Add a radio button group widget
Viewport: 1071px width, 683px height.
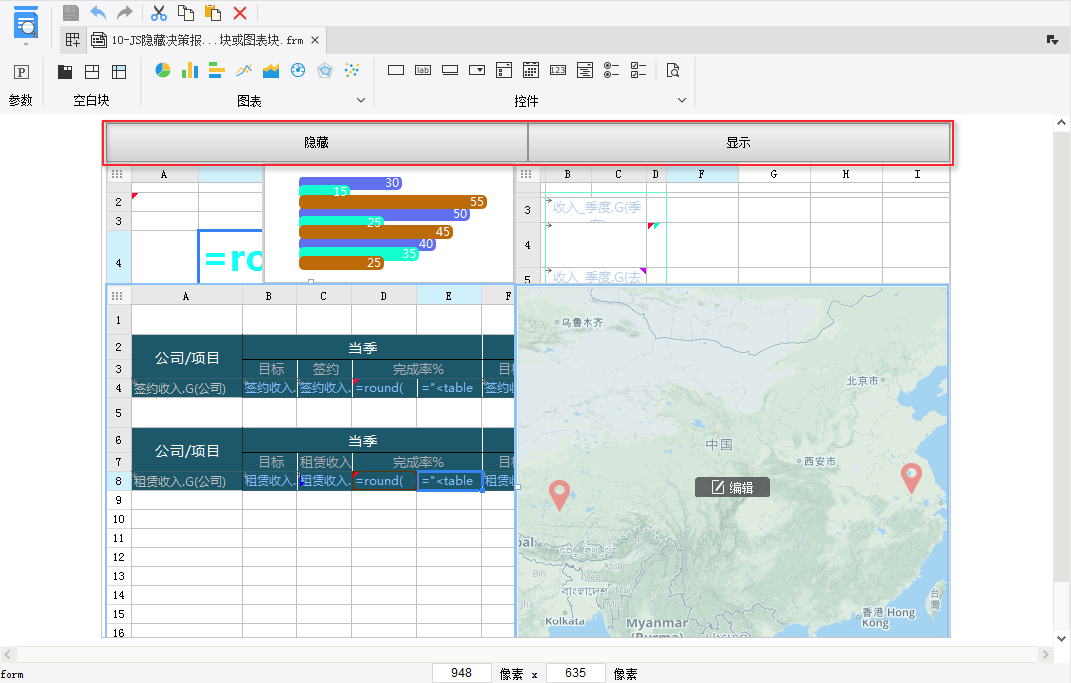[612, 70]
